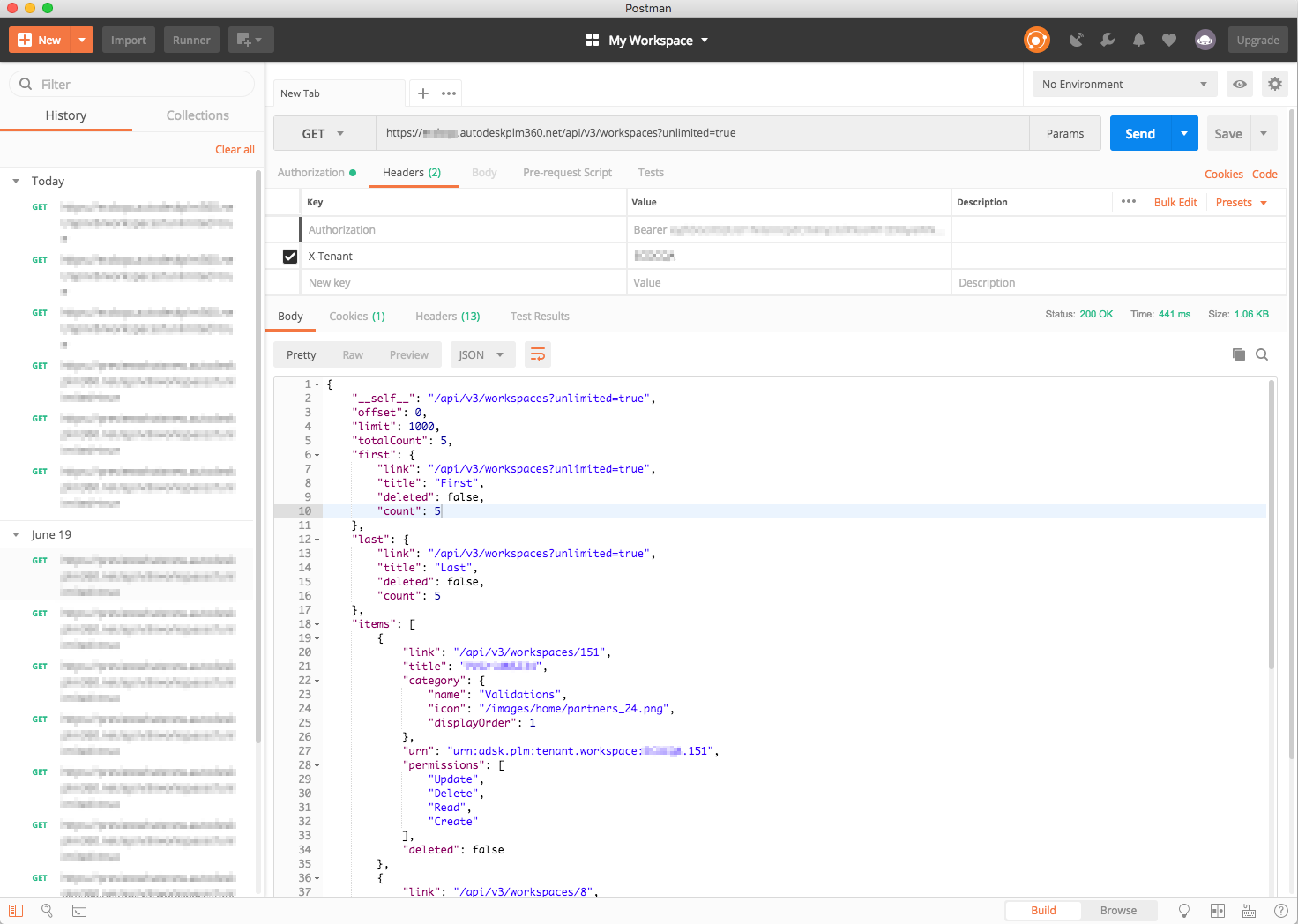The image size is (1298, 924).
Task: Toggle line wrap icon in response
Action: pos(538,354)
